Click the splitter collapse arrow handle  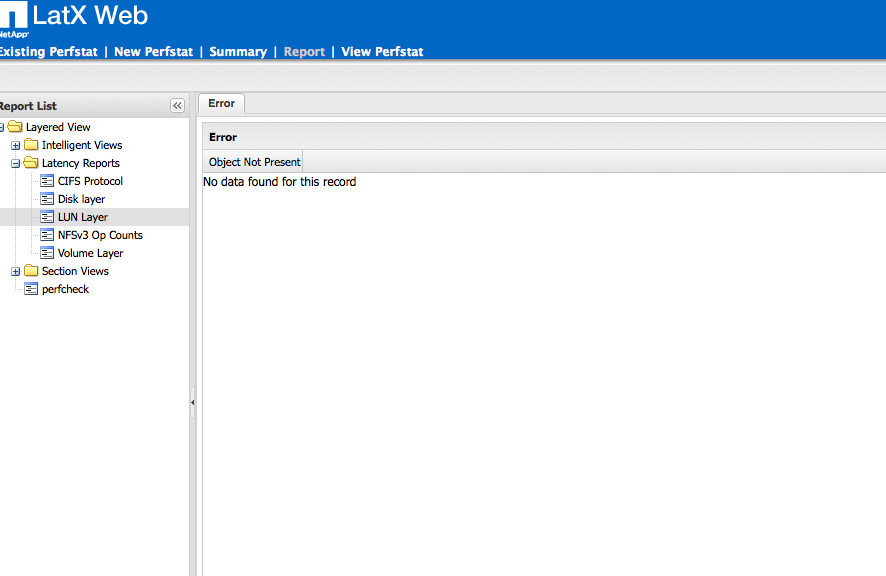[x=193, y=402]
